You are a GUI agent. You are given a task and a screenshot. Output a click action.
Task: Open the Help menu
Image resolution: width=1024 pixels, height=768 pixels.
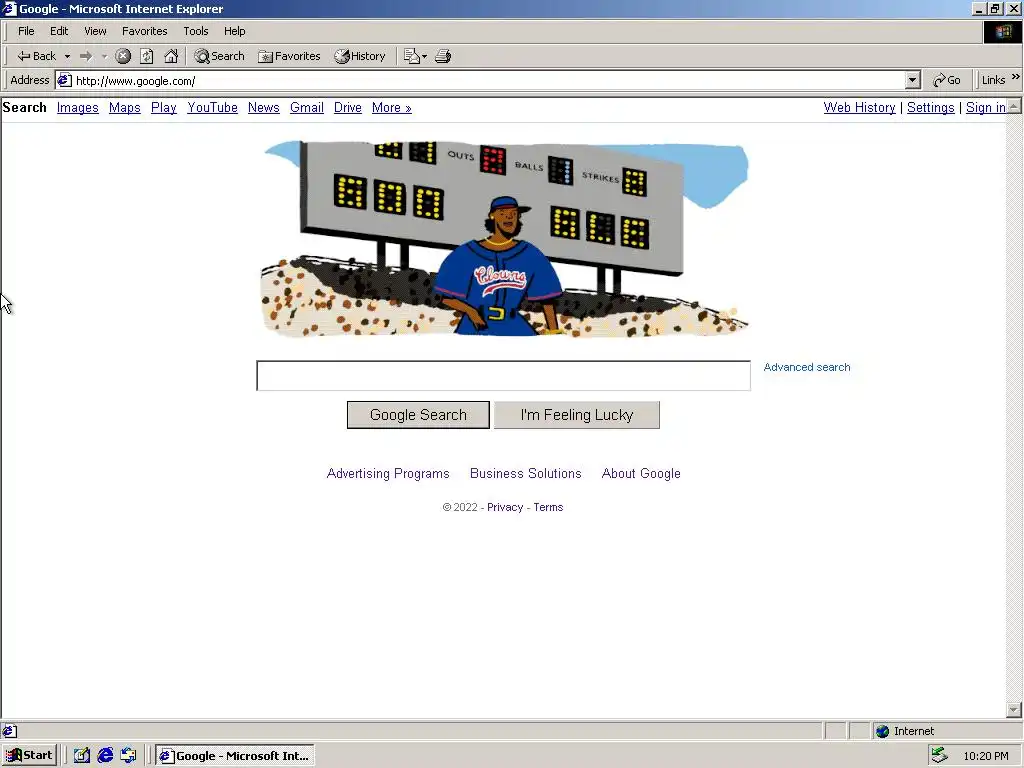[x=234, y=31]
